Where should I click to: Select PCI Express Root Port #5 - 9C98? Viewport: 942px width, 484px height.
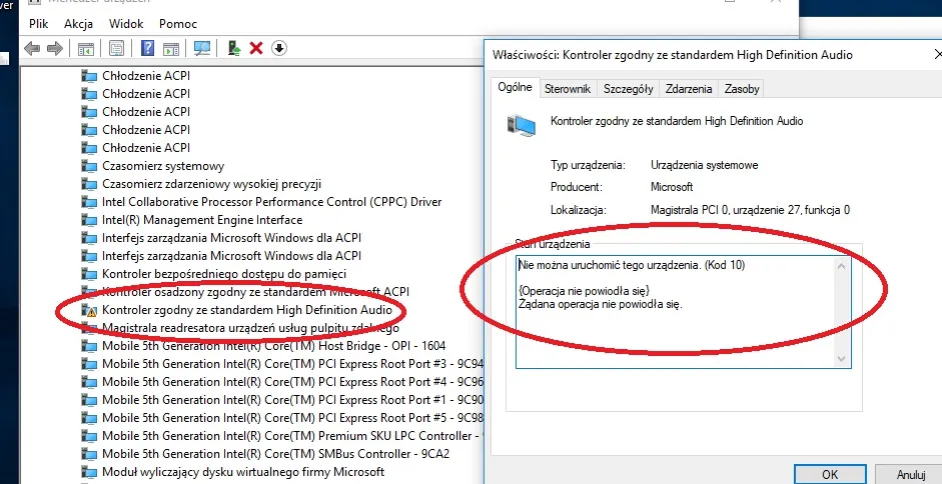click(293, 417)
